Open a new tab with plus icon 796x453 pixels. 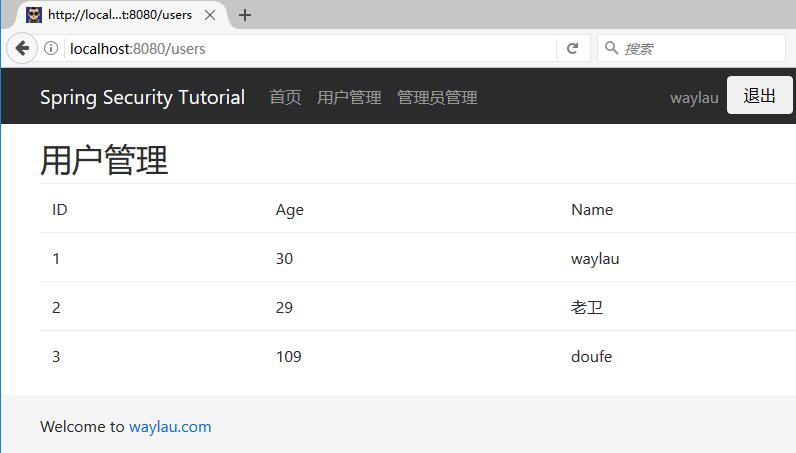click(245, 15)
